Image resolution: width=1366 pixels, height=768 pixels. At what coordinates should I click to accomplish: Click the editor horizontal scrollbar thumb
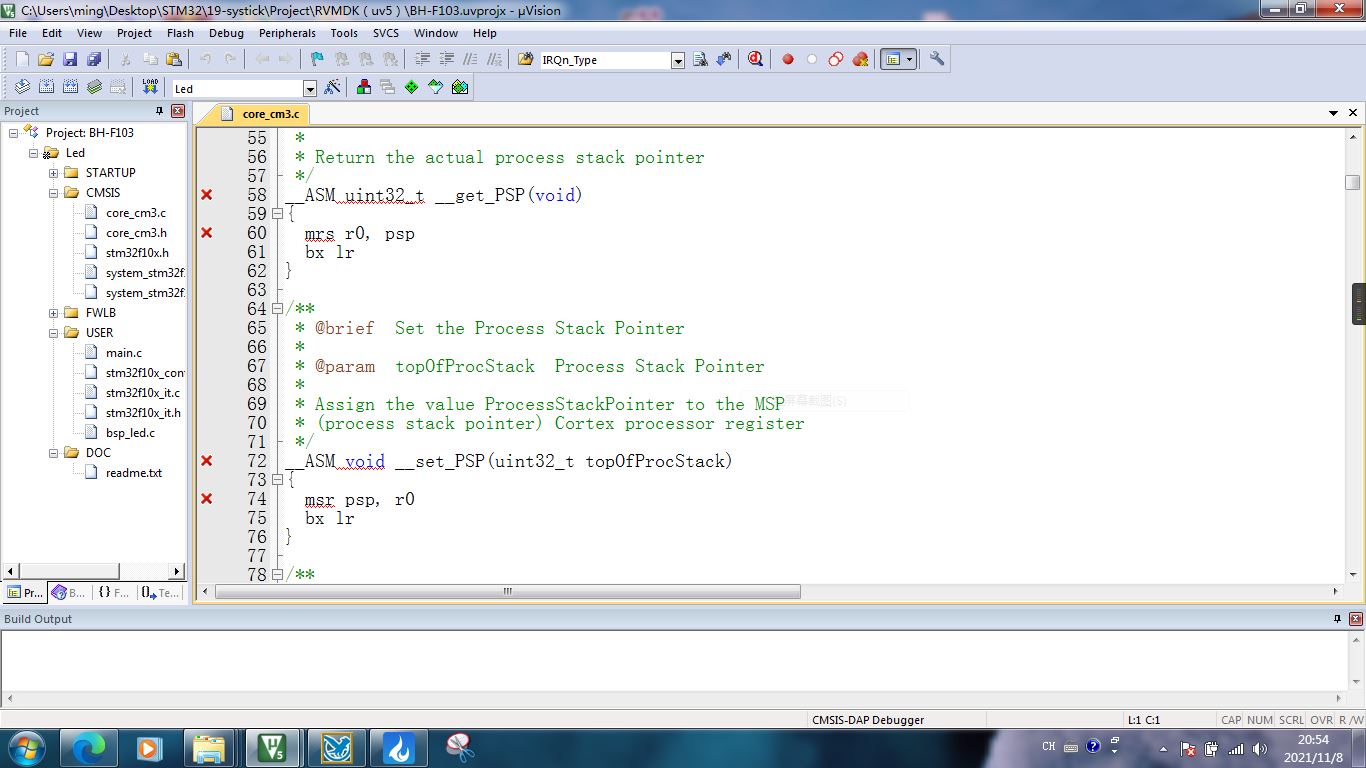click(508, 592)
